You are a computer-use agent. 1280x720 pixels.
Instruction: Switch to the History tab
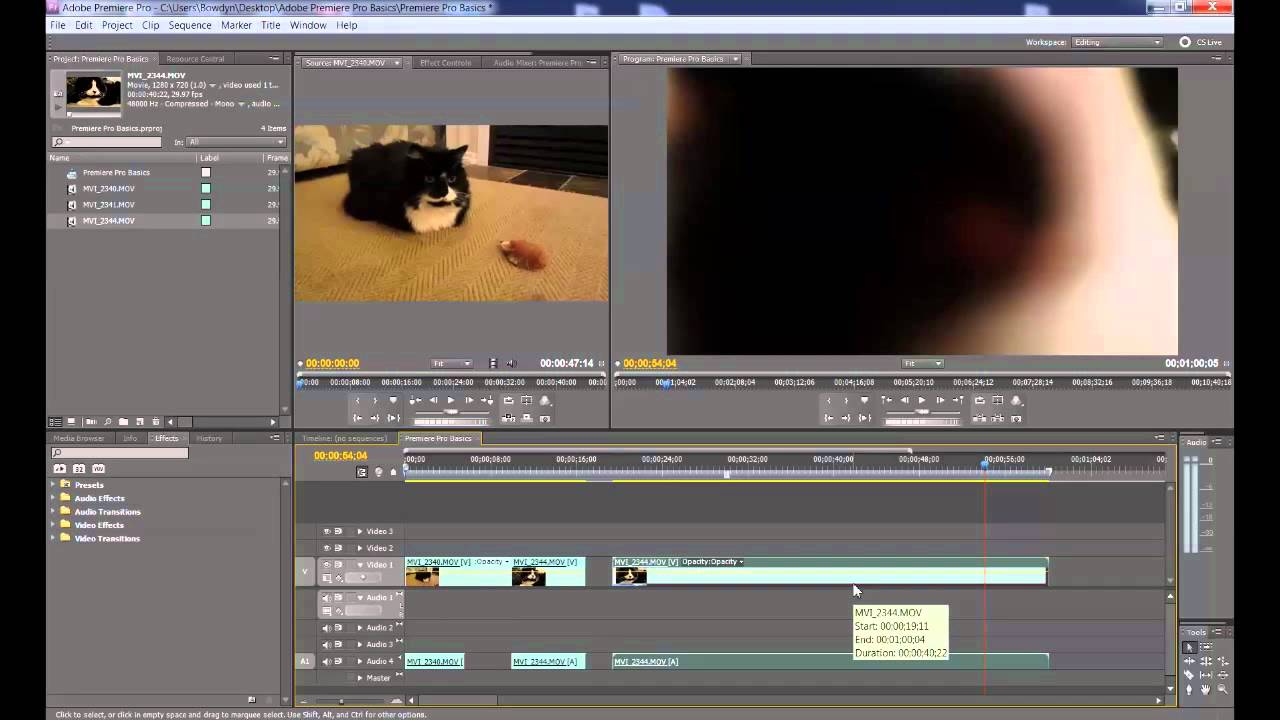coord(209,438)
